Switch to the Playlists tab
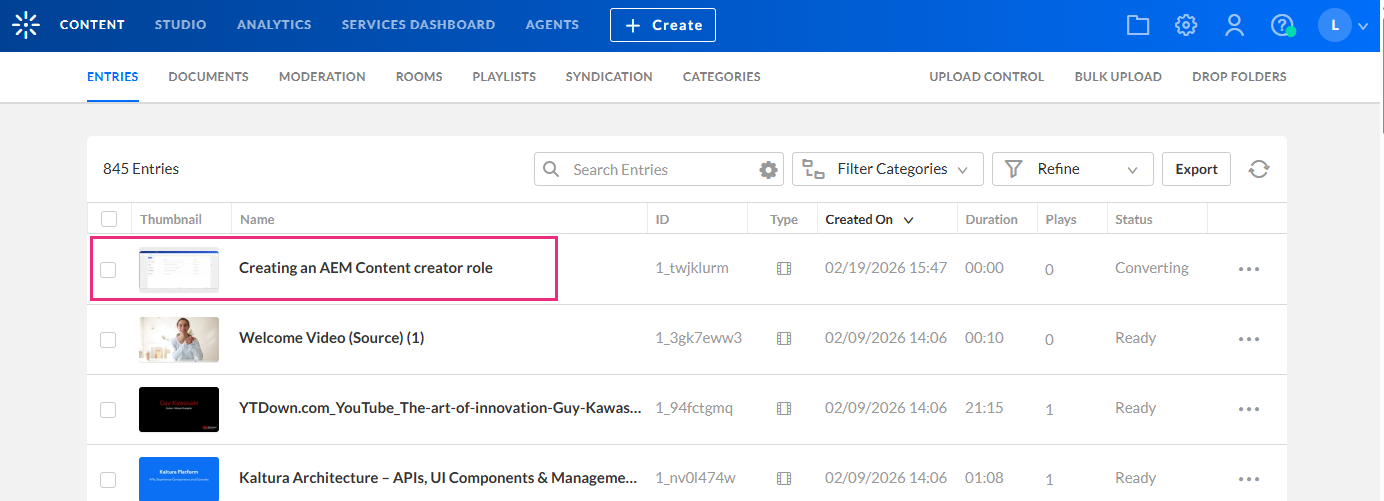 (x=504, y=77)
